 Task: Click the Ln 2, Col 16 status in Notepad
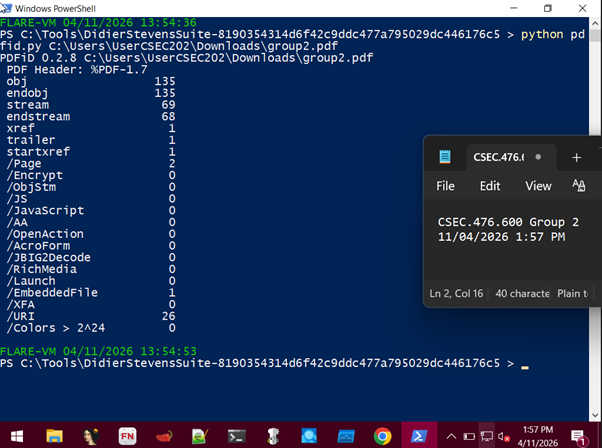(x=456, y=294)
